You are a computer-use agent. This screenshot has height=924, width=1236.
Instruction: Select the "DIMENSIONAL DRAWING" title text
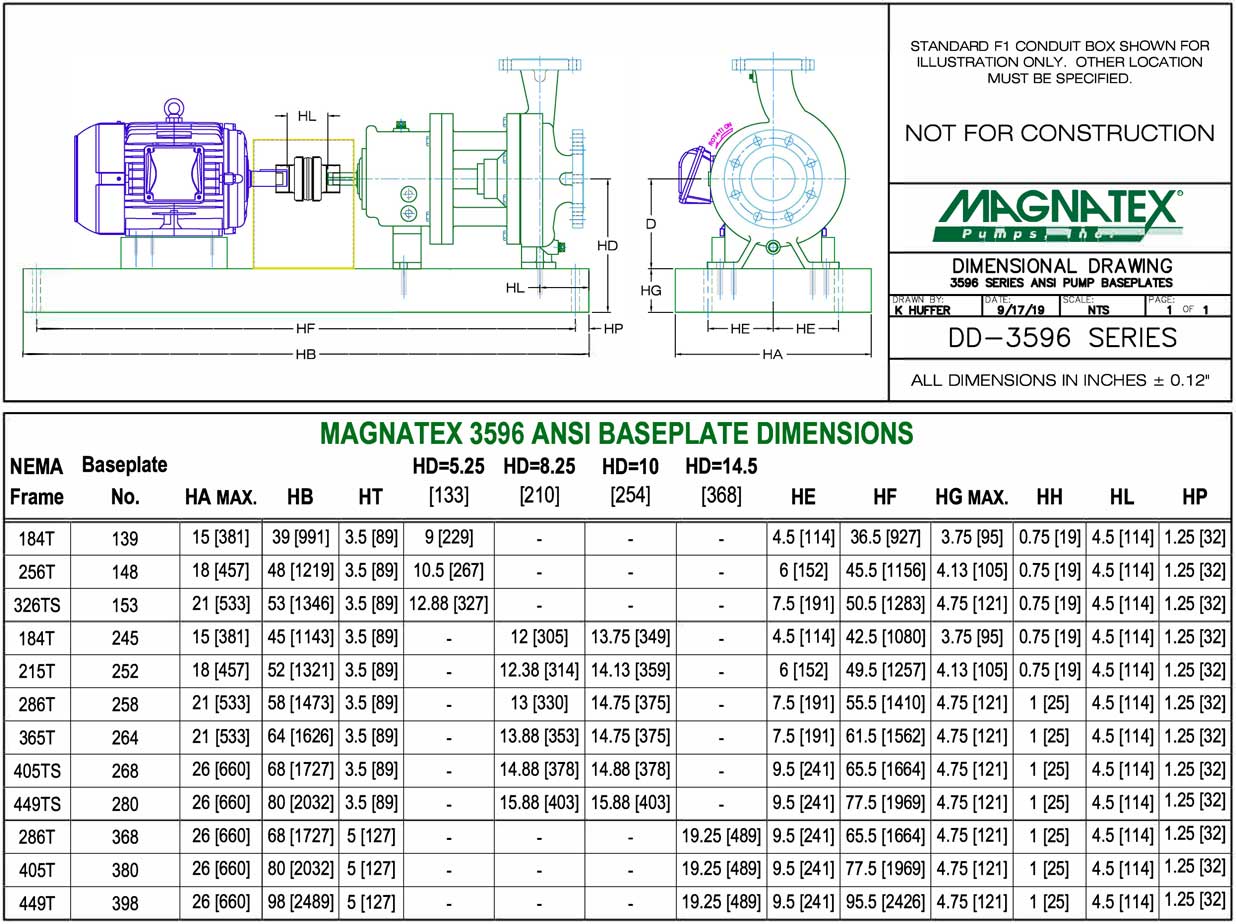[1062, 266]
